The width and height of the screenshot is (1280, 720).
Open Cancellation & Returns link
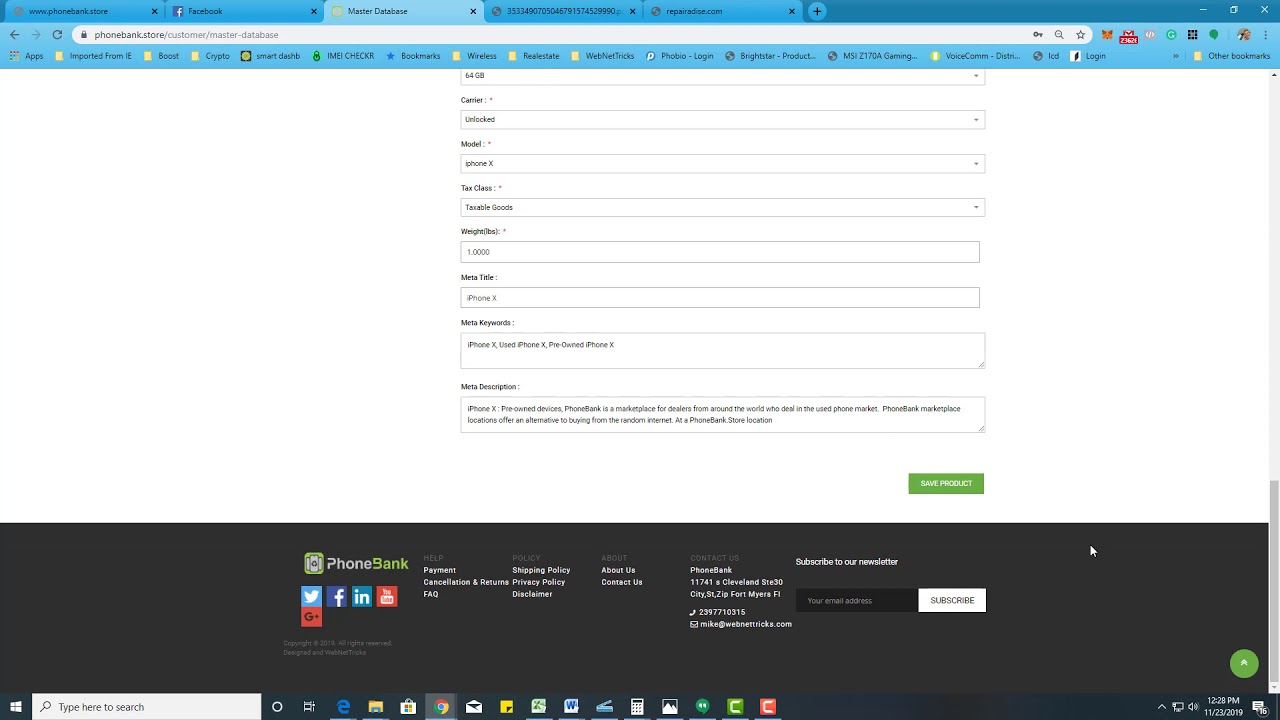[x=466, y=582]
